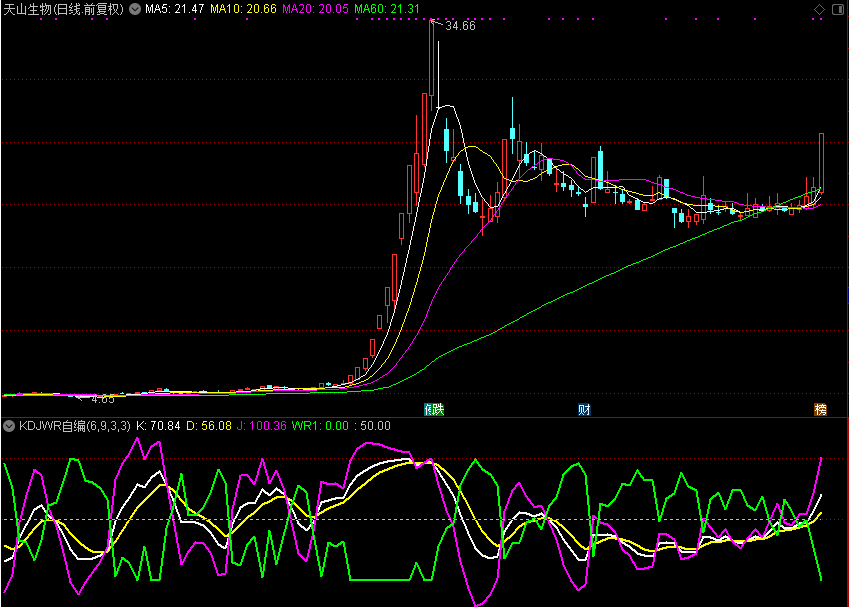Click the last tall red candlestick

point(821,162)
